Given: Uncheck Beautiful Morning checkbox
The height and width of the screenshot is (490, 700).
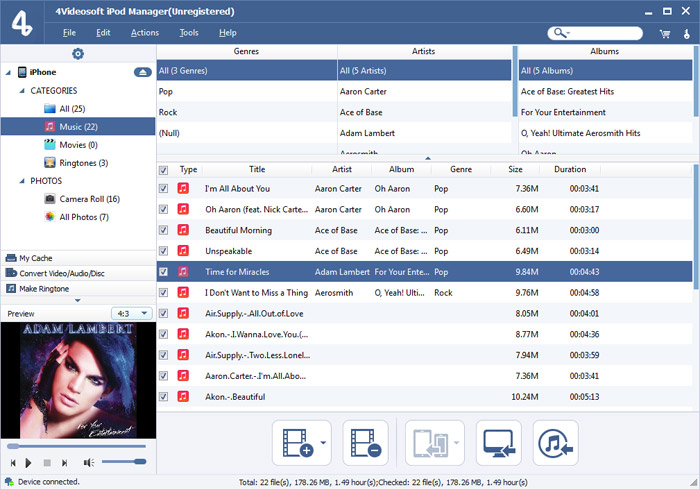Looking at the screenshot, I should pyautogui.click(x=163, y=230).
